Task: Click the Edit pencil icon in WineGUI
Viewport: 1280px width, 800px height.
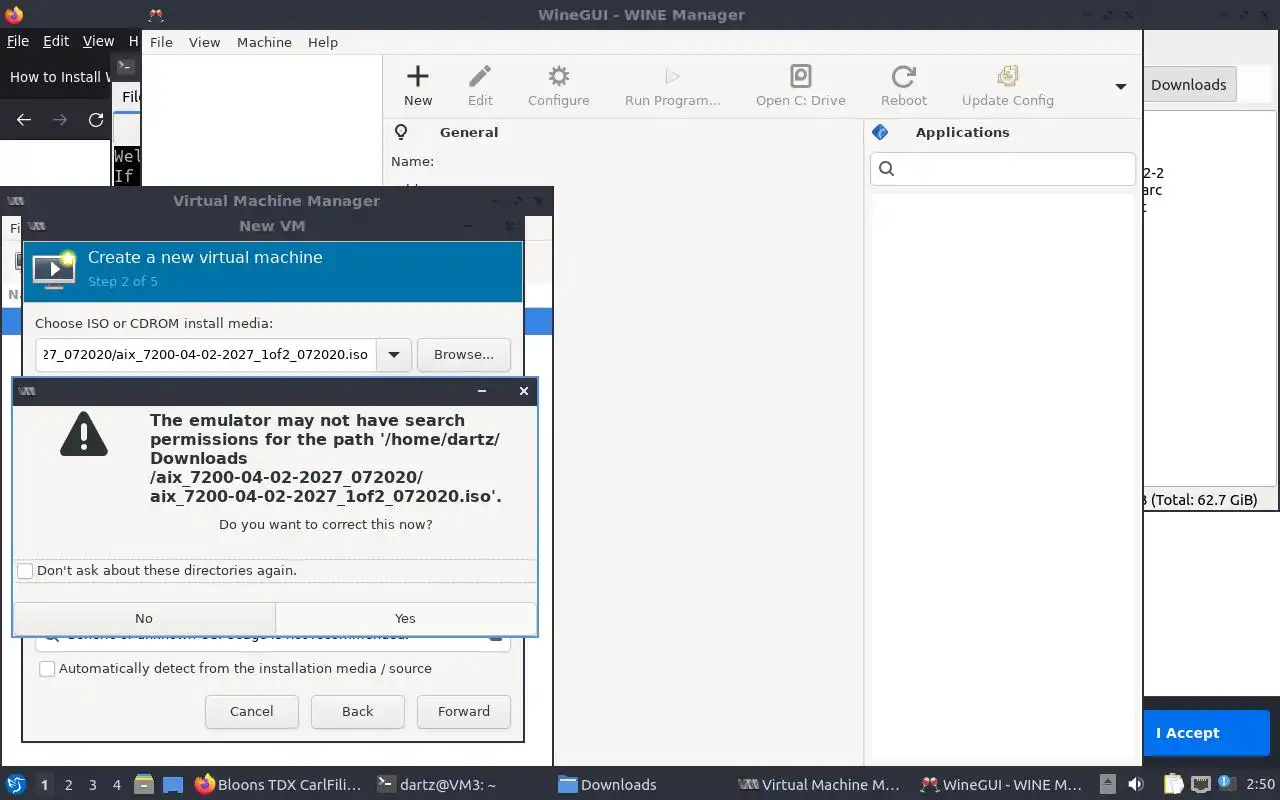Action: pyautogui.click(x=480, y=77)
